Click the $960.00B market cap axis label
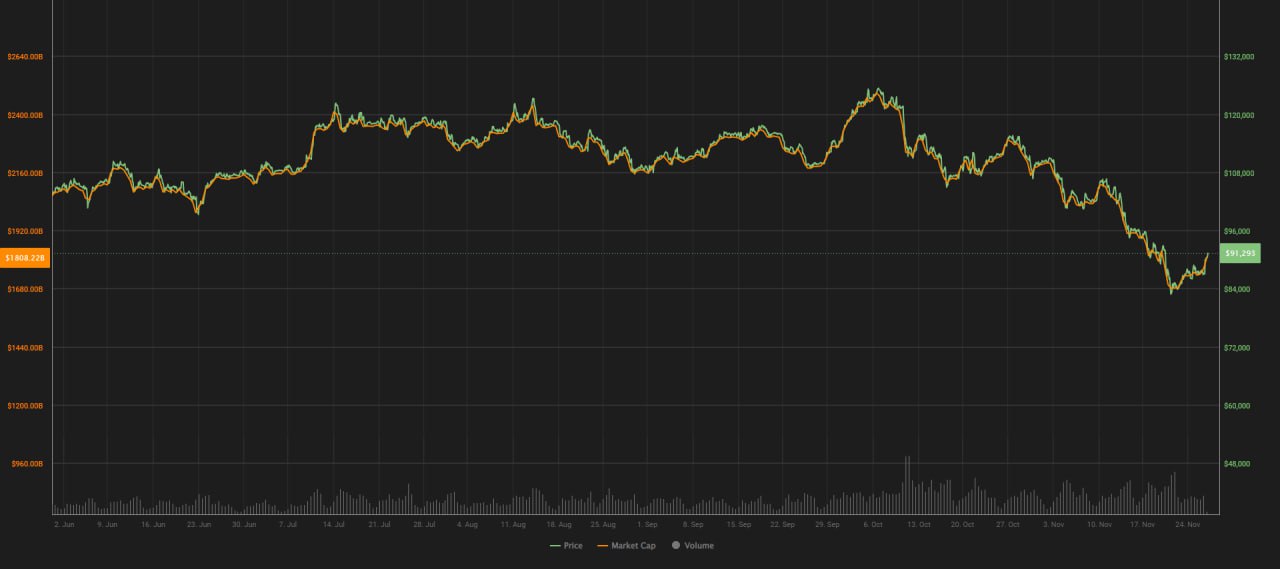Viewport: 1280px width, 569px height. (x=27, y=464)
